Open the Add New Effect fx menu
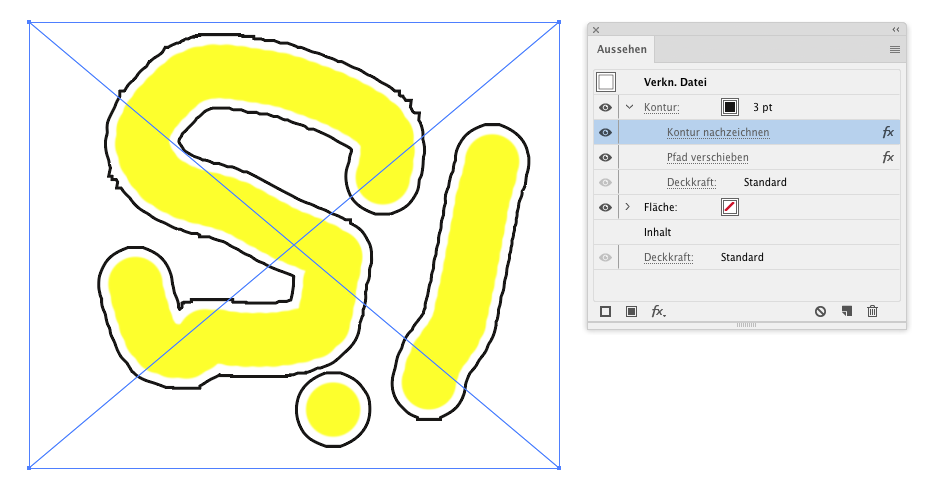 click(658, 312)
